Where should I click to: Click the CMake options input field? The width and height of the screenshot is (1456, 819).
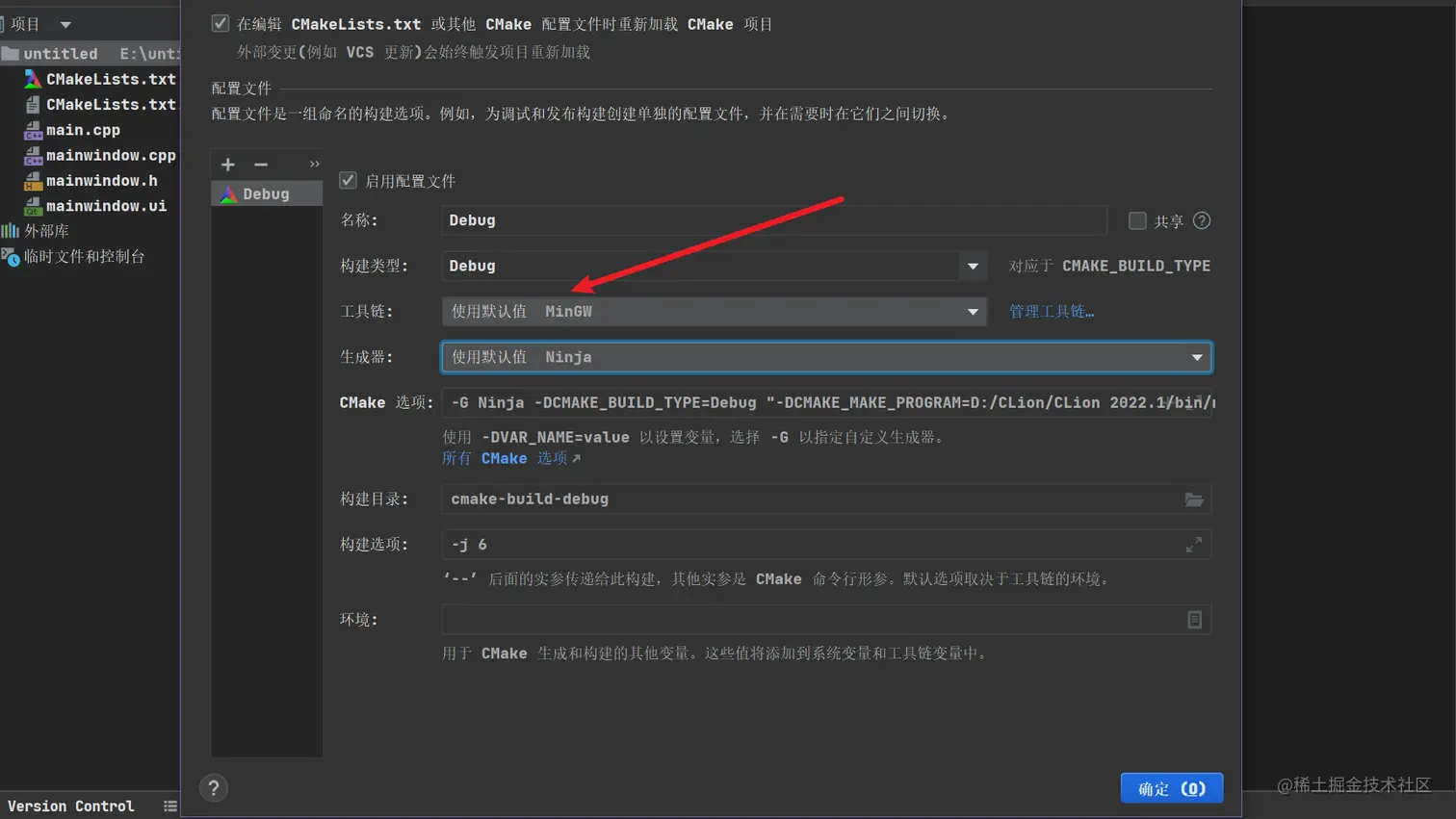(826, 402)
